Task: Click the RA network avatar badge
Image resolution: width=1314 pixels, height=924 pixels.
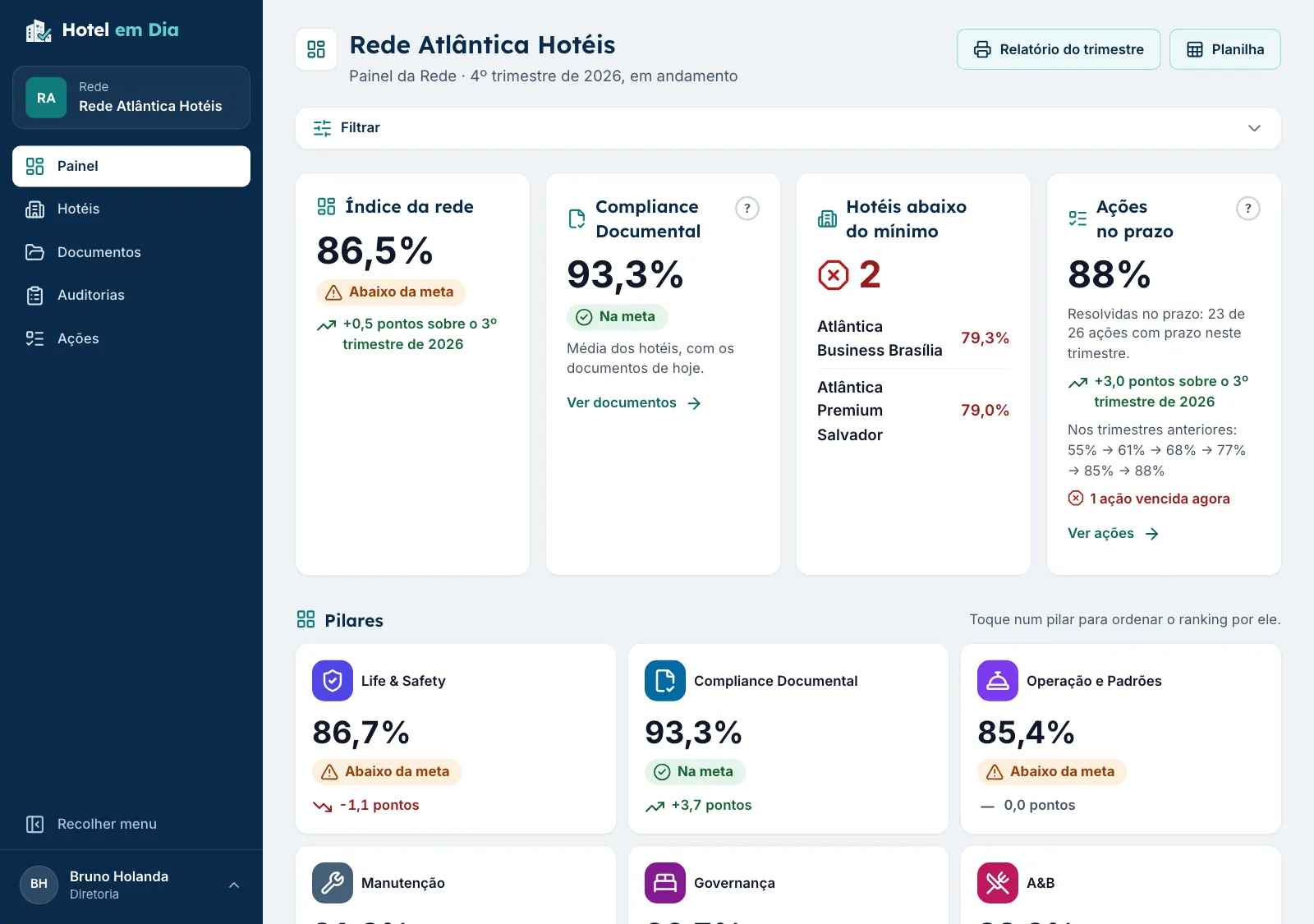Action: [x=46, y=98]
